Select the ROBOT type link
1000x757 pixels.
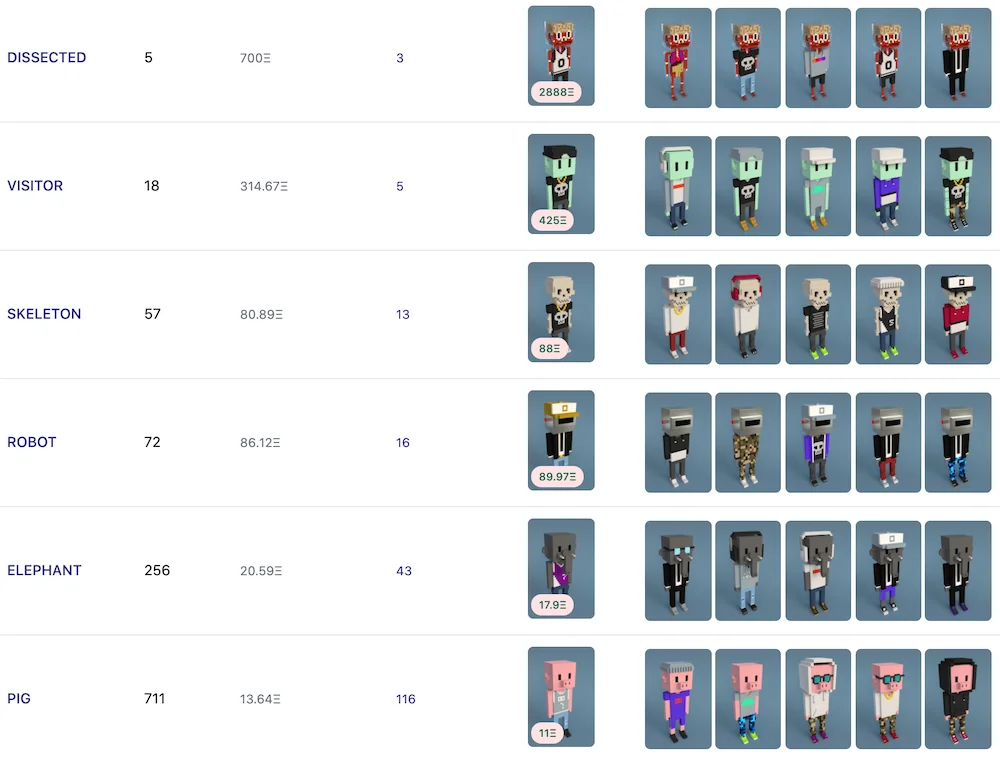(32, 442)
